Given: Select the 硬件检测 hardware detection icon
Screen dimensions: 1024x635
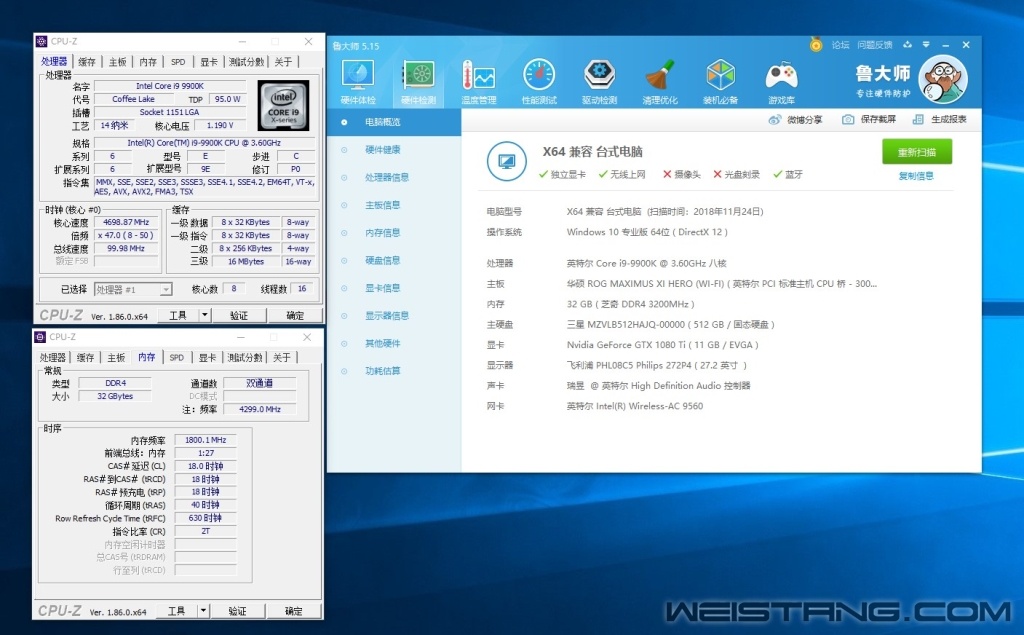Looking at the screenshot, I should click(x=418, y=82).
